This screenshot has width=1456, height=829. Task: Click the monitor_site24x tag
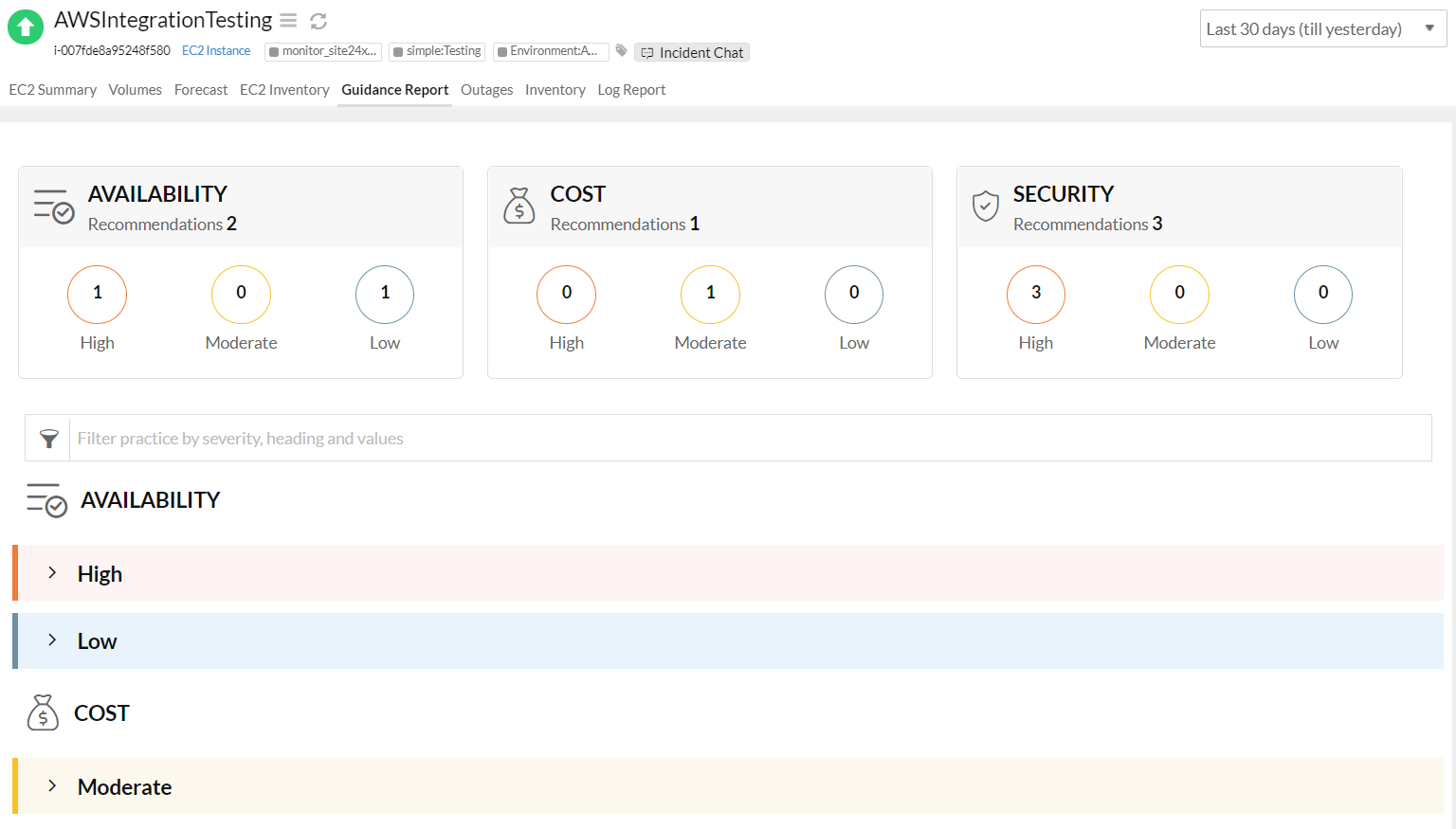(323, 51)
